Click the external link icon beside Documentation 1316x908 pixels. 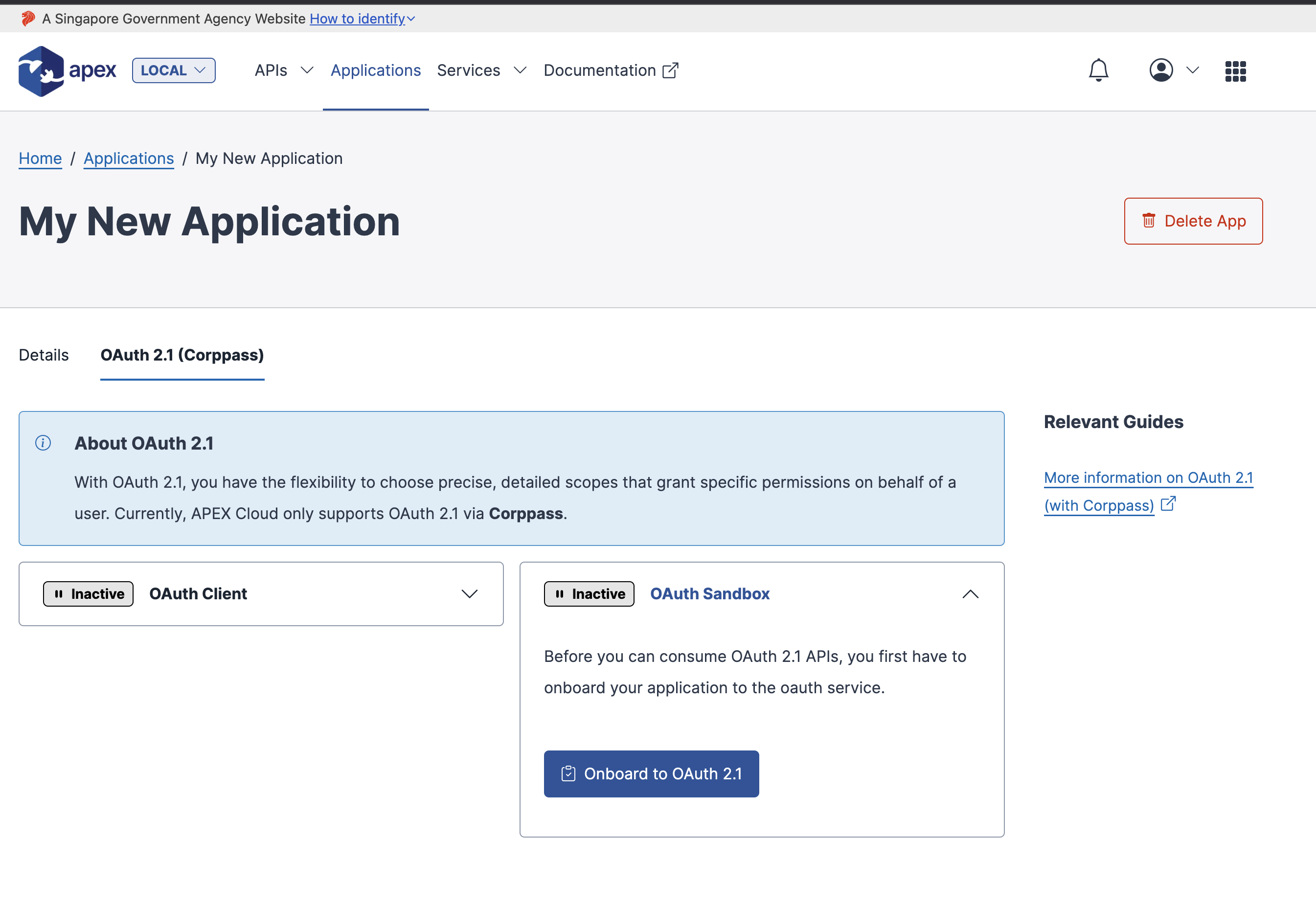tap(671, 69)
